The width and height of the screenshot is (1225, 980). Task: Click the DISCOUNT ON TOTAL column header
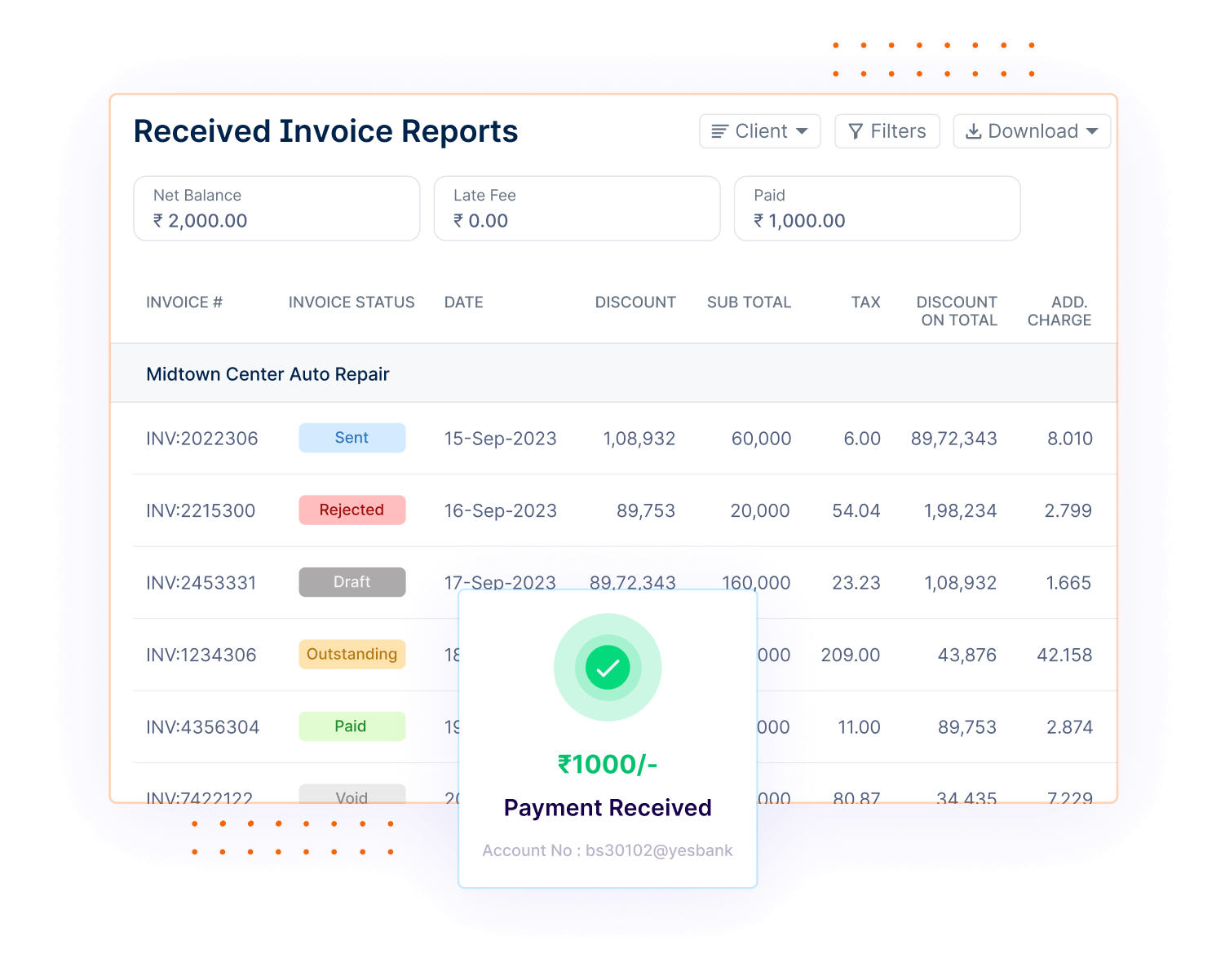point(957,311)
